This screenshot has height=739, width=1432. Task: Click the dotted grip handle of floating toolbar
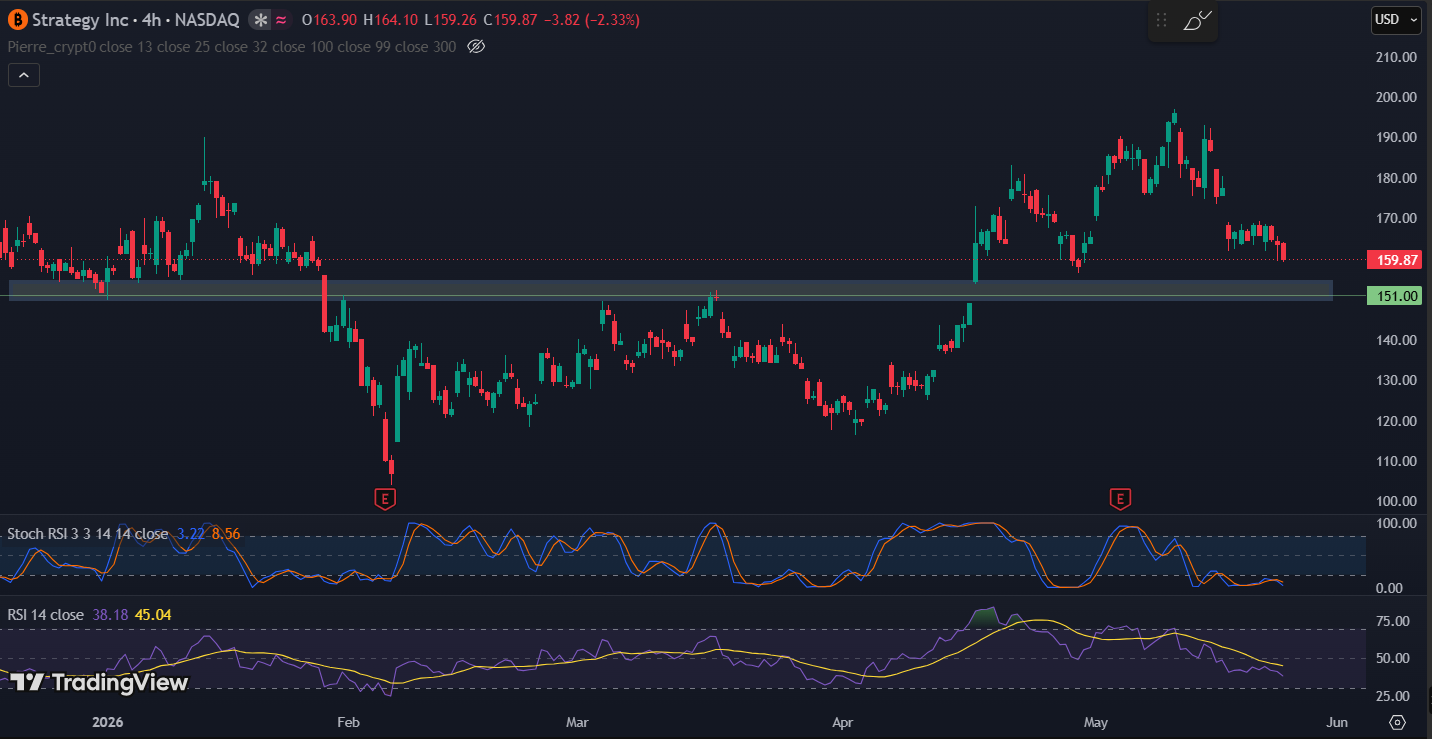(1161, 21)
